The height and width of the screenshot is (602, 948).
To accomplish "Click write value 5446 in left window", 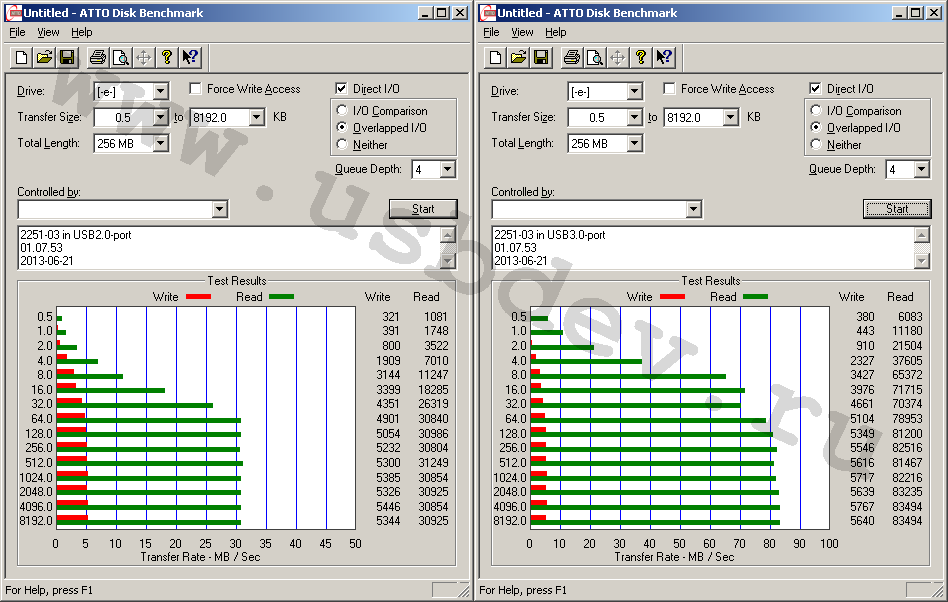I will (388, 507).
